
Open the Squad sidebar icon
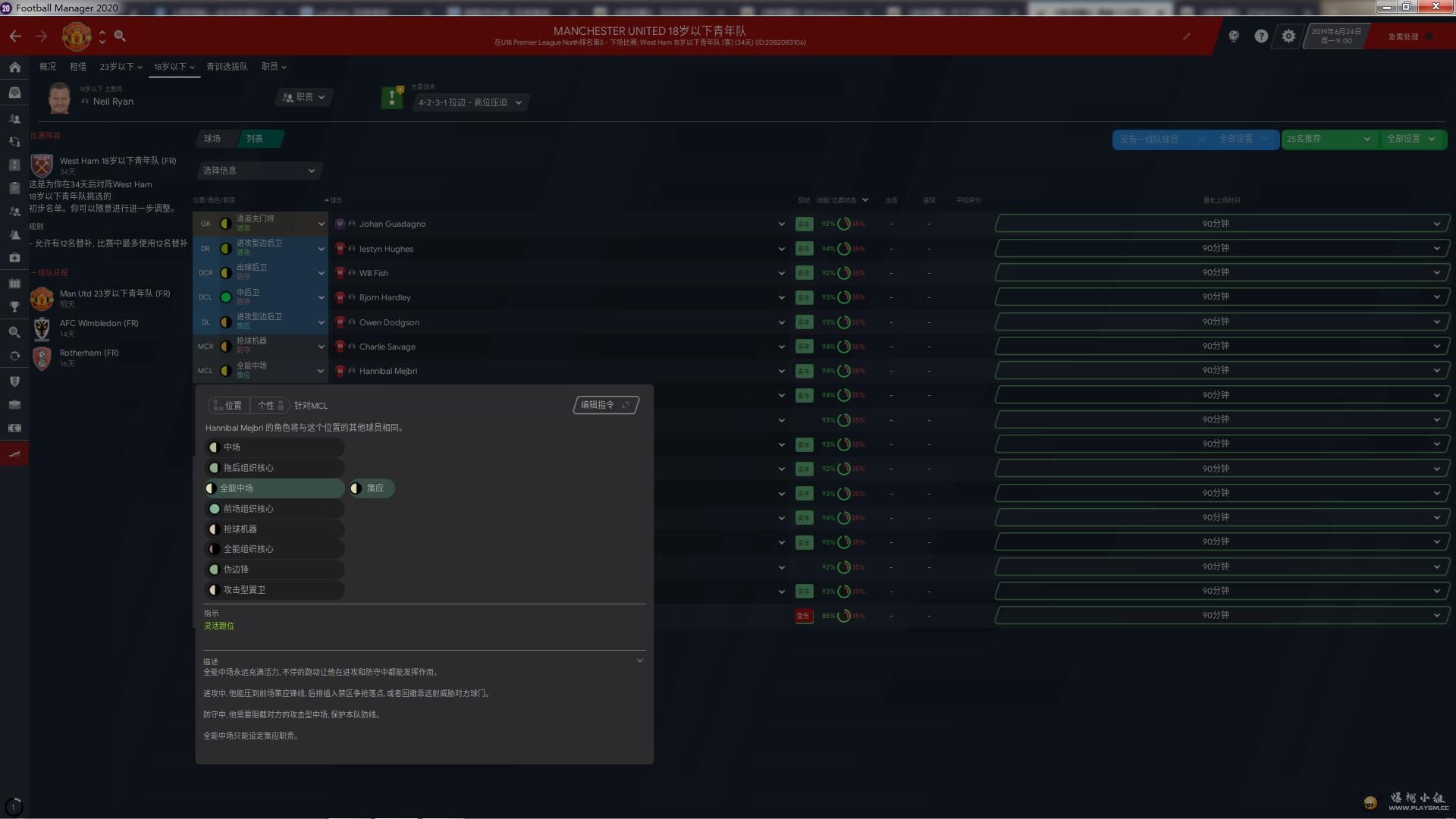[14, 118]
